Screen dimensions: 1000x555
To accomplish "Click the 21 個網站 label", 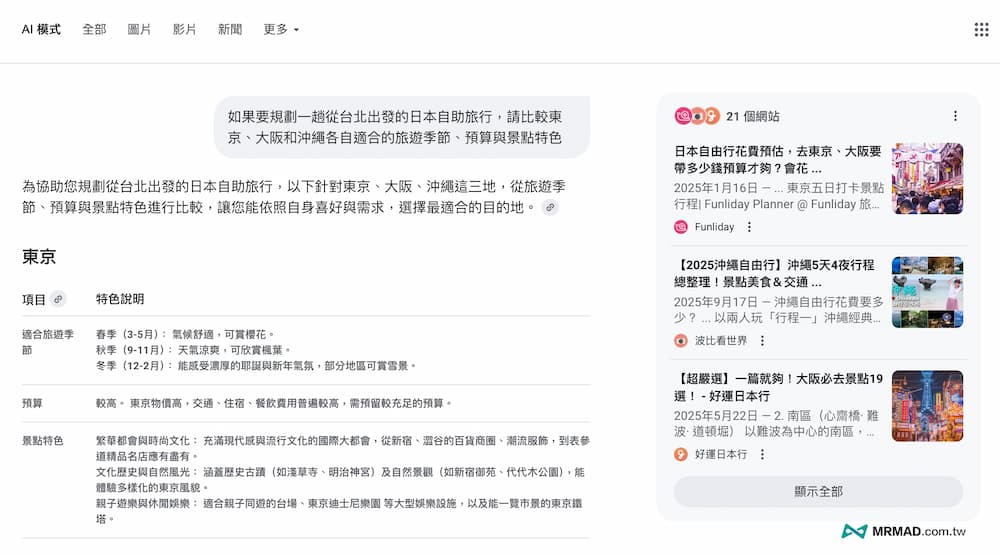I will (x=753, y=116).
